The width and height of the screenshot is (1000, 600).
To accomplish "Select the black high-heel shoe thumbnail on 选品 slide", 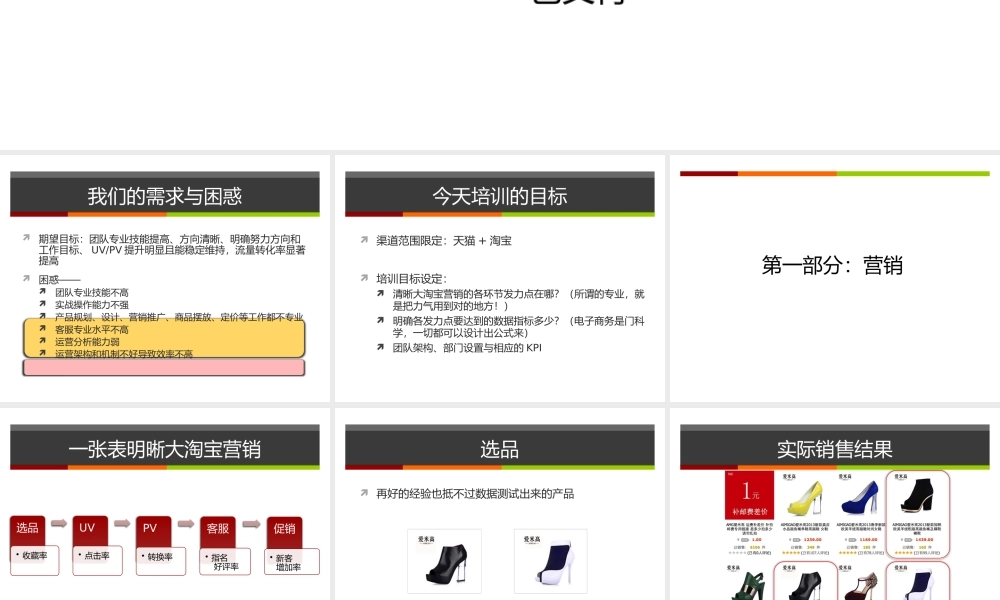I will [444, 560].
